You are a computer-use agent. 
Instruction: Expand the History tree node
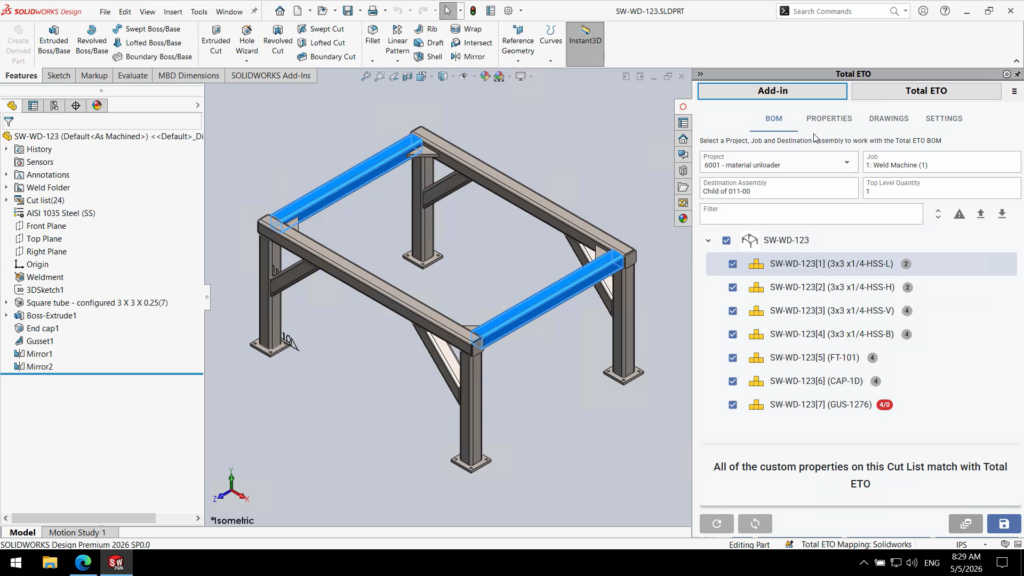pos(7,150)
